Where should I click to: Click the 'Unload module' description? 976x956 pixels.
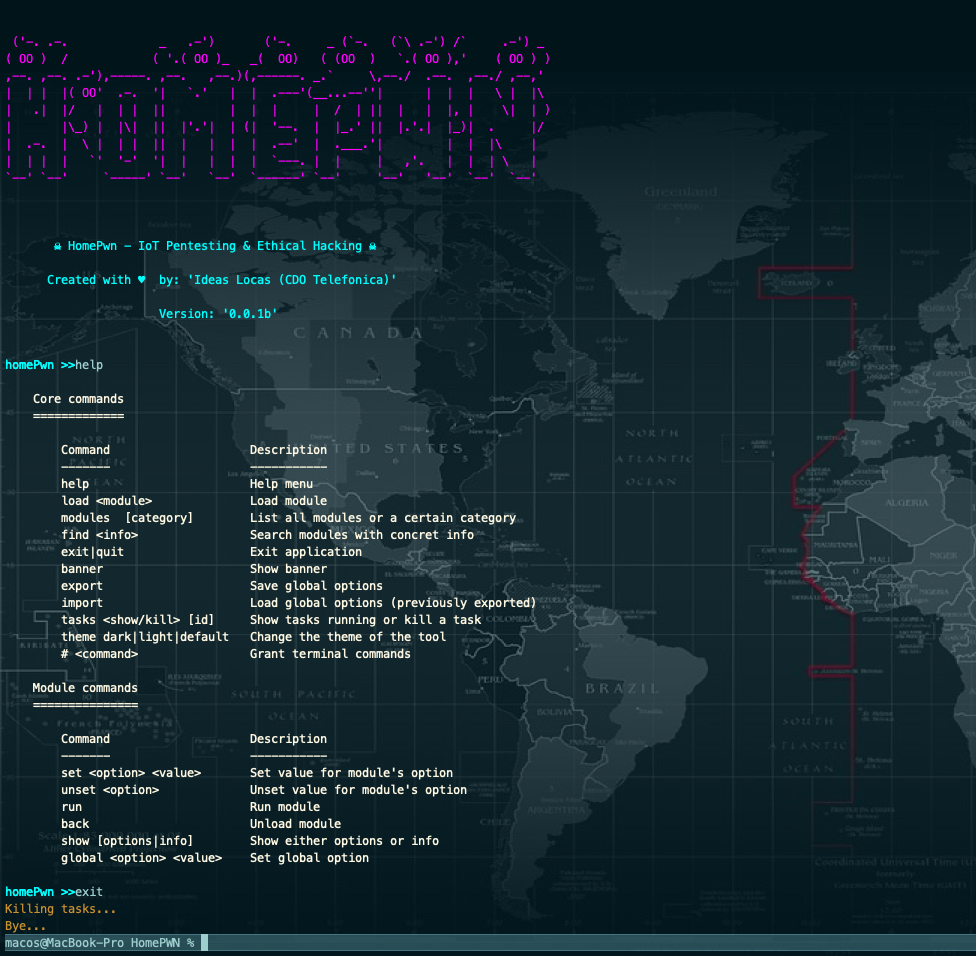tap(296, 823)
